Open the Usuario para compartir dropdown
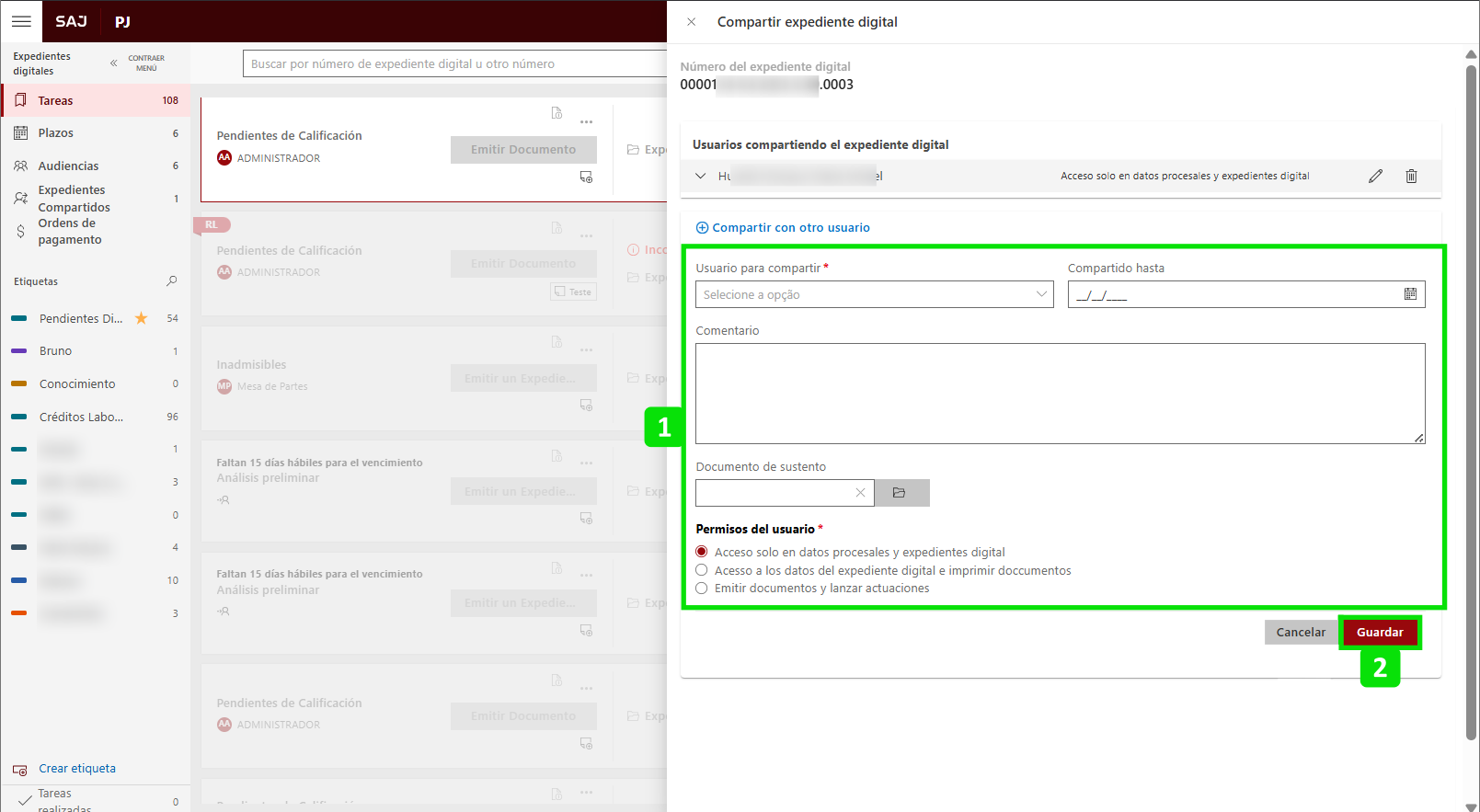1480x812 pixels. (x=874, y=294)
